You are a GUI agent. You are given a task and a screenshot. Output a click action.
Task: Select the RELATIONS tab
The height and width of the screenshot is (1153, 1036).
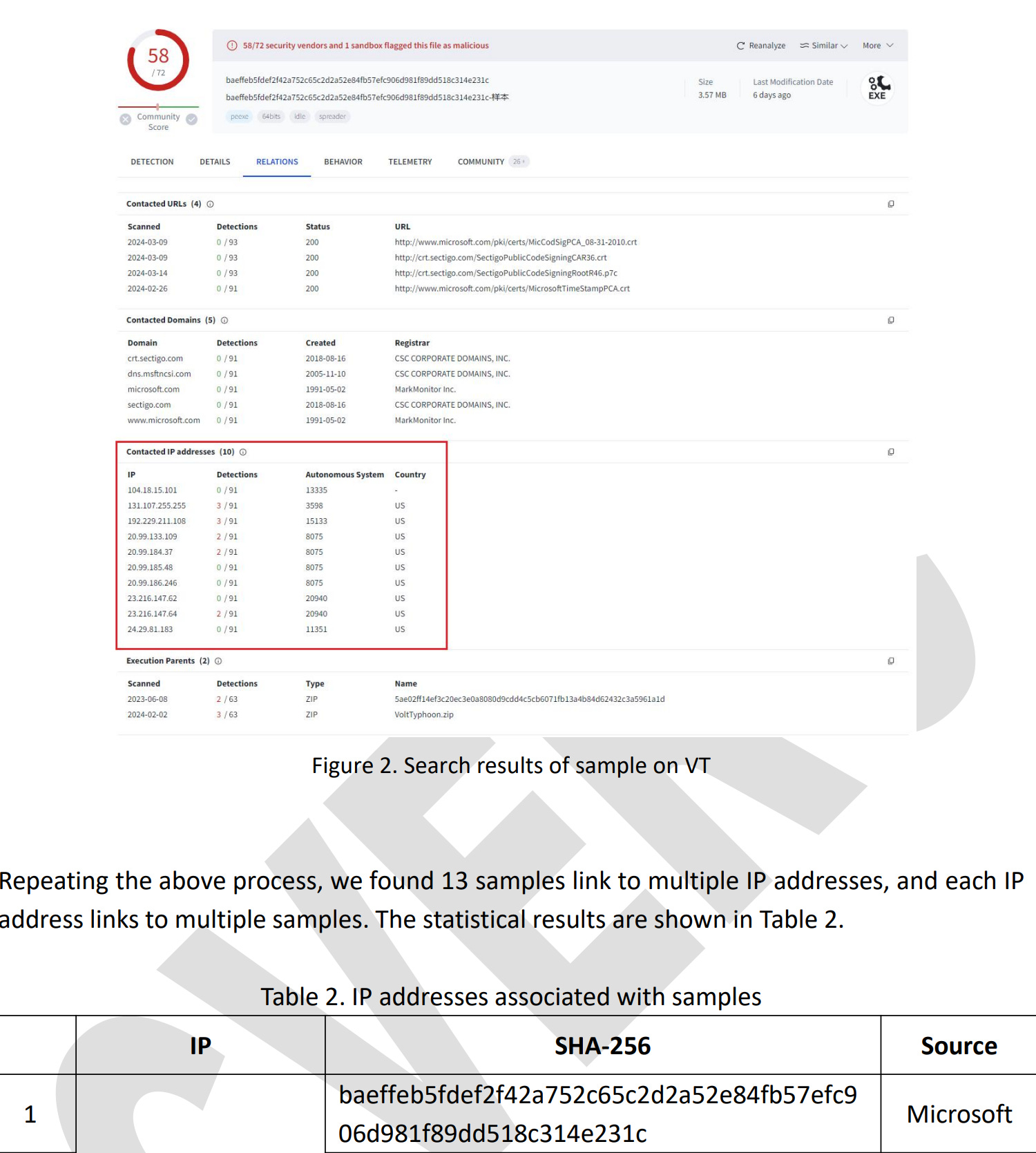point(277,162)
